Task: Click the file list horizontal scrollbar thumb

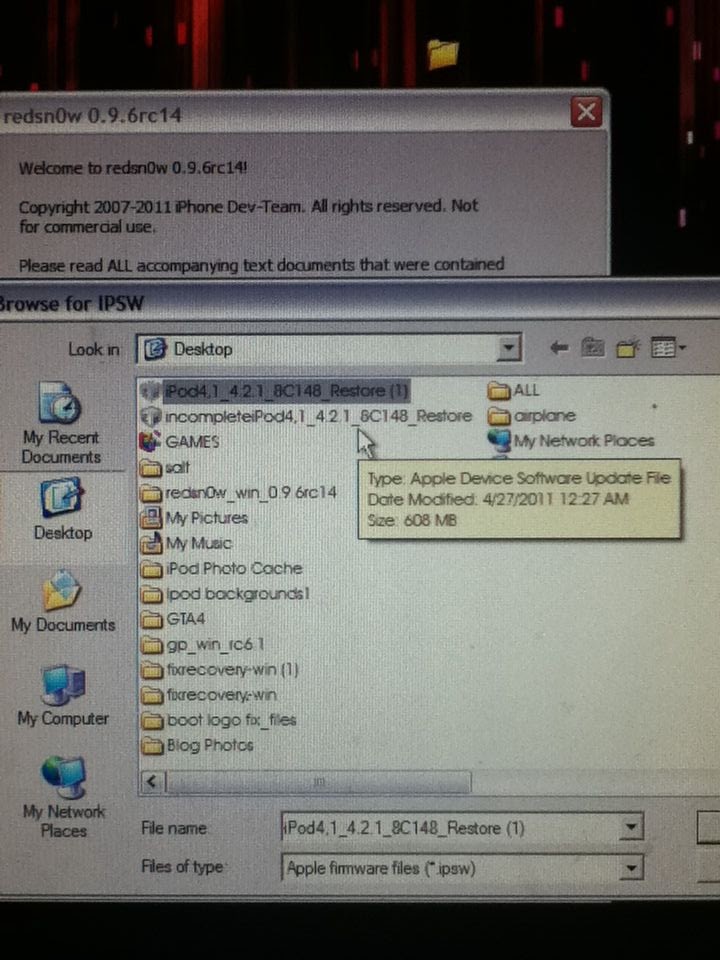Action: click(318, 782)
